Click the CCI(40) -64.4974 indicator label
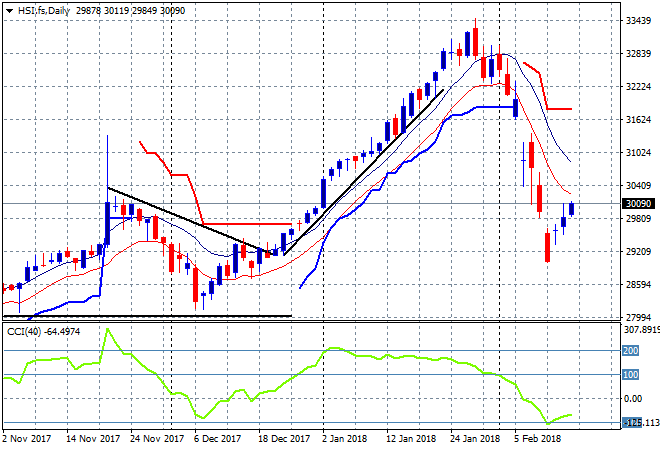 pyautogui.click(x=43, y=332)
